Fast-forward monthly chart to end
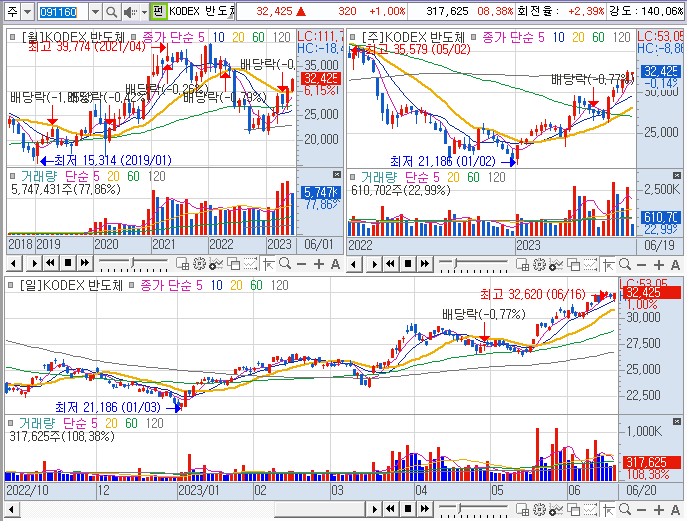Image resolution: width=687 pixels, height=521 pixels. (x=85, y=264)
